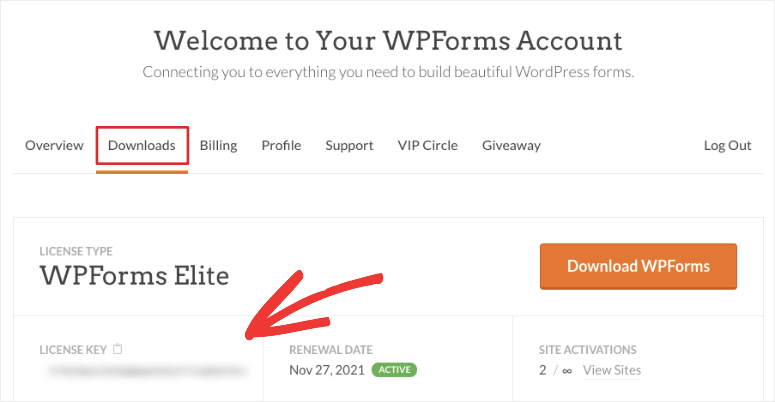Click the WPForms Elite license title
Screen dimensions: 775x402
[134, 275]
